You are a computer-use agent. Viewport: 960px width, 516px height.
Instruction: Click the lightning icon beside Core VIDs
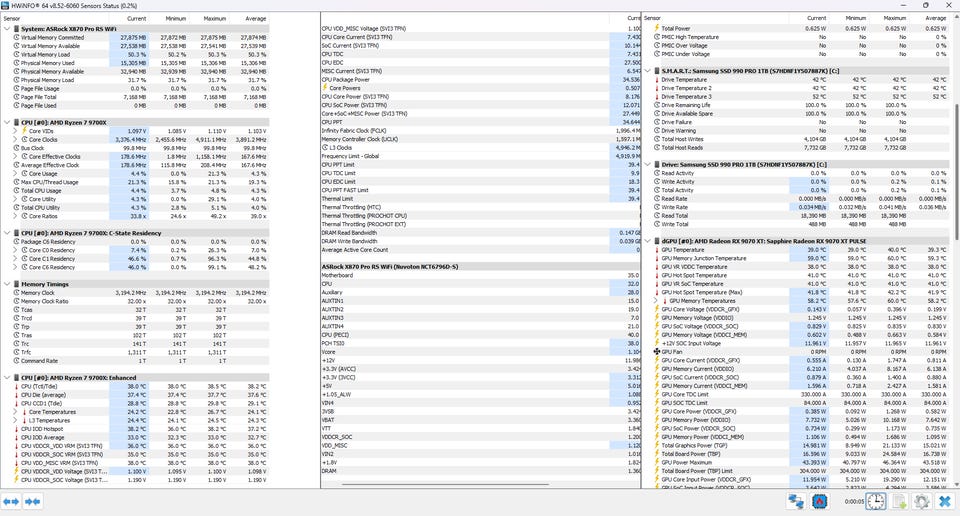(24, 131)
